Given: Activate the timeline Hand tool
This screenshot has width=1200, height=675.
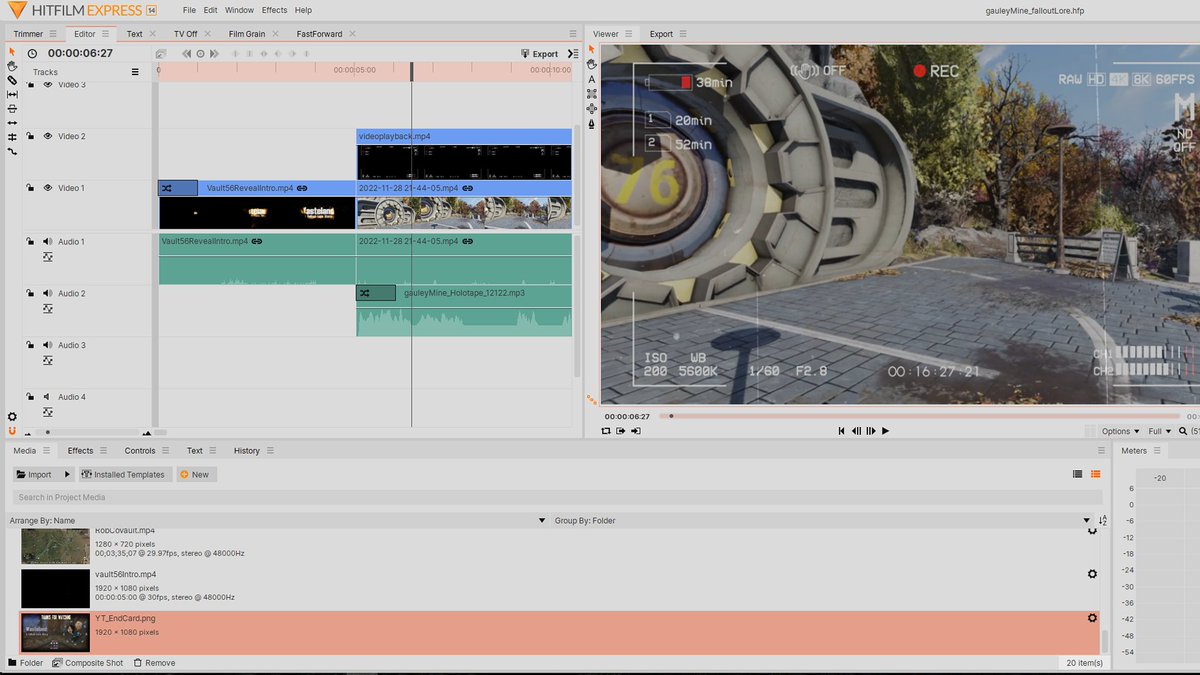Looking at the screenshot, I should pyautogui.click(x=12, y=66).
